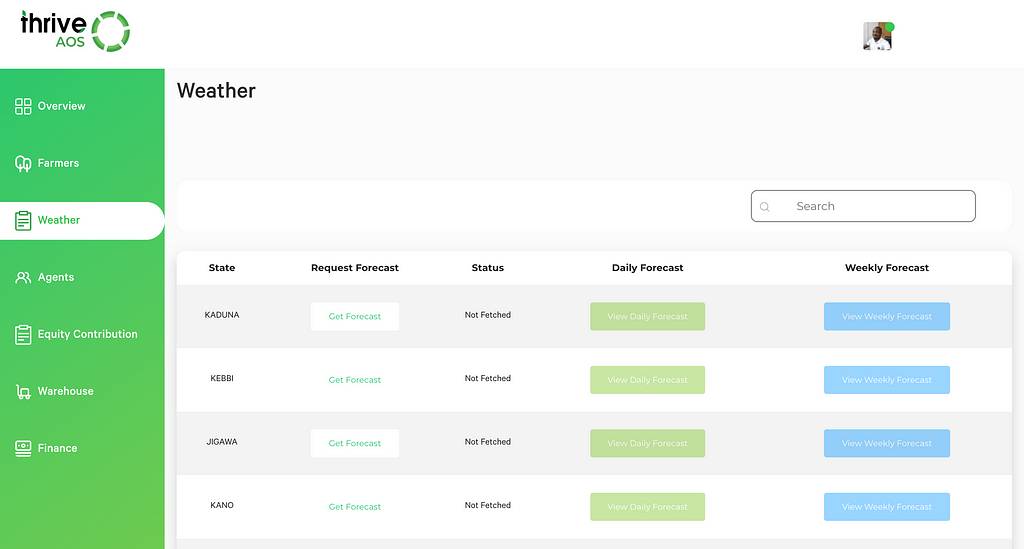Get Forecast for KADUNA
This screenshot has width=1024, height=549.
click(355, 316)
